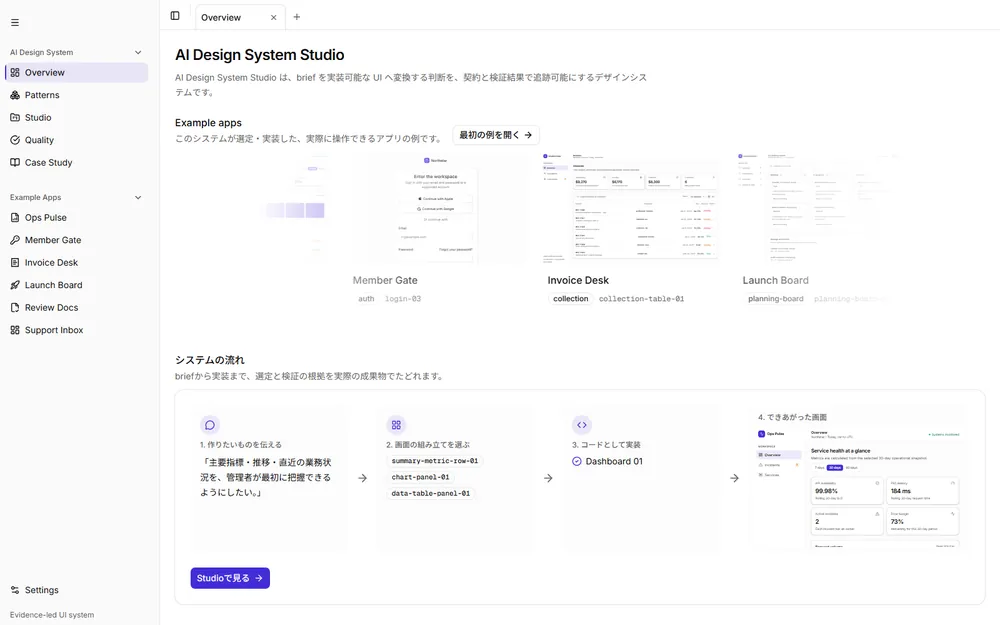The image size is (1000, 625).
Task: Open Review Docs in the sidebar
Action: [x=77, y=307]
